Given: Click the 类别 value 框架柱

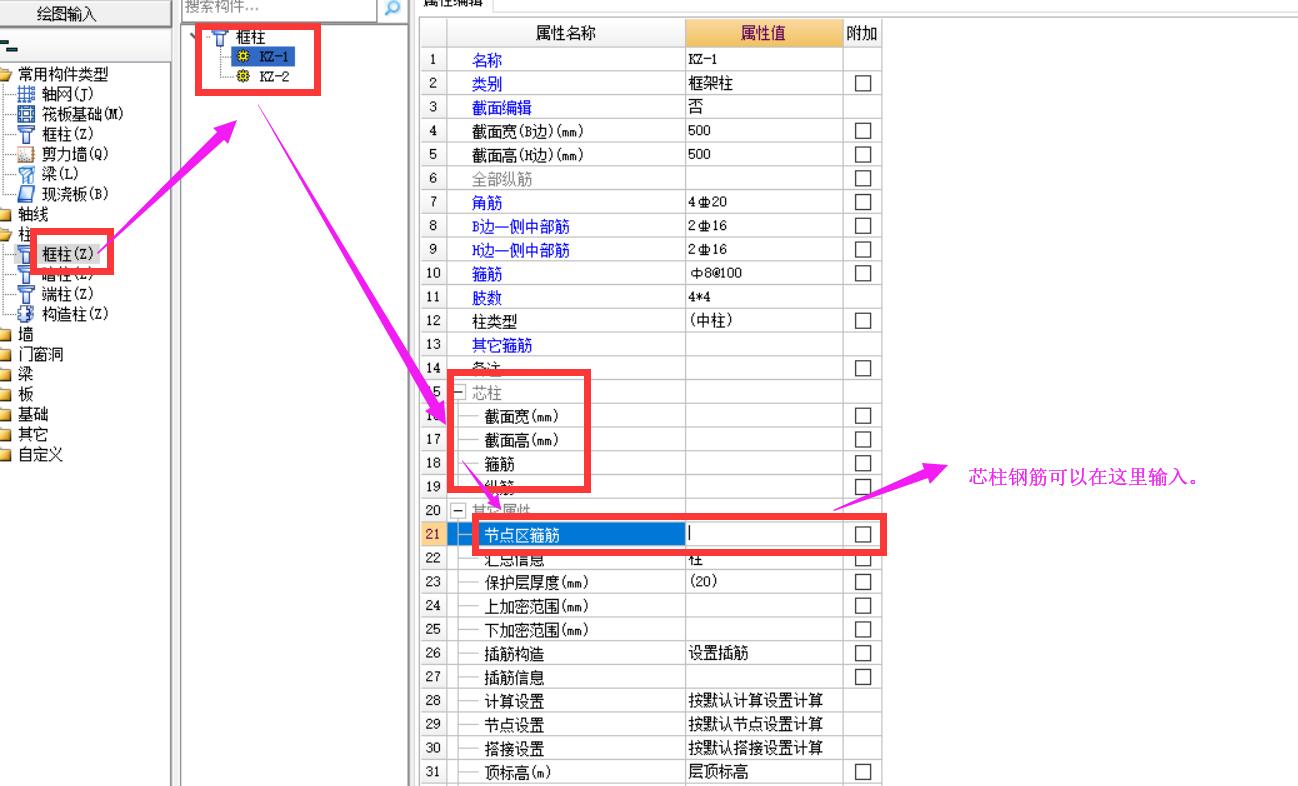Looking at the screenshot, I should tap(764, 83).
